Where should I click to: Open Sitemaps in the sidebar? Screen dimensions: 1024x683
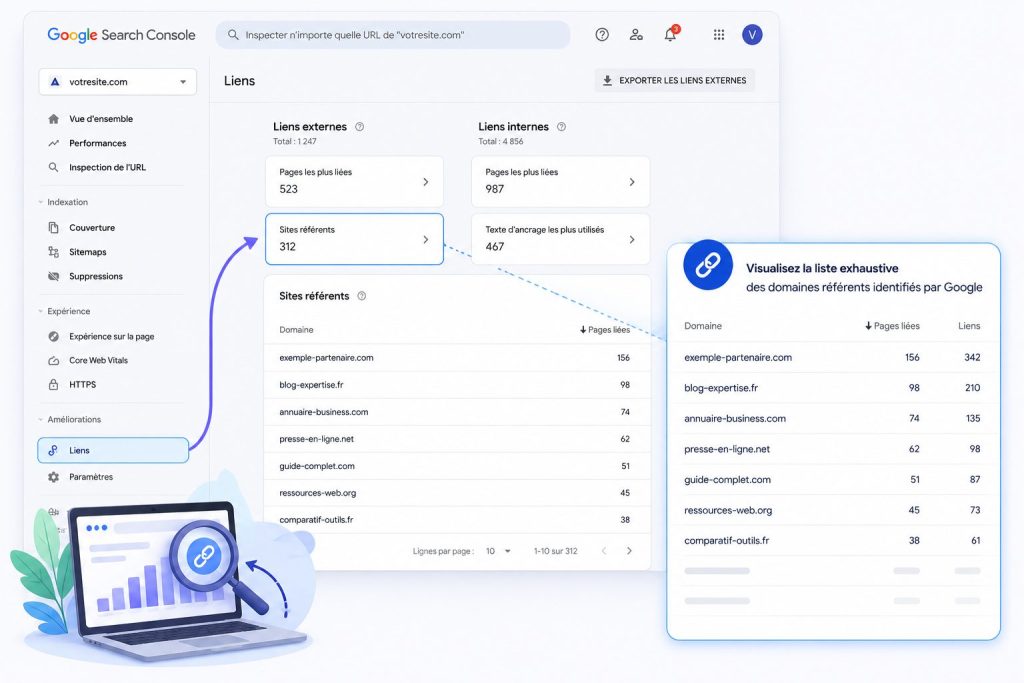click(x=88, y=252)
